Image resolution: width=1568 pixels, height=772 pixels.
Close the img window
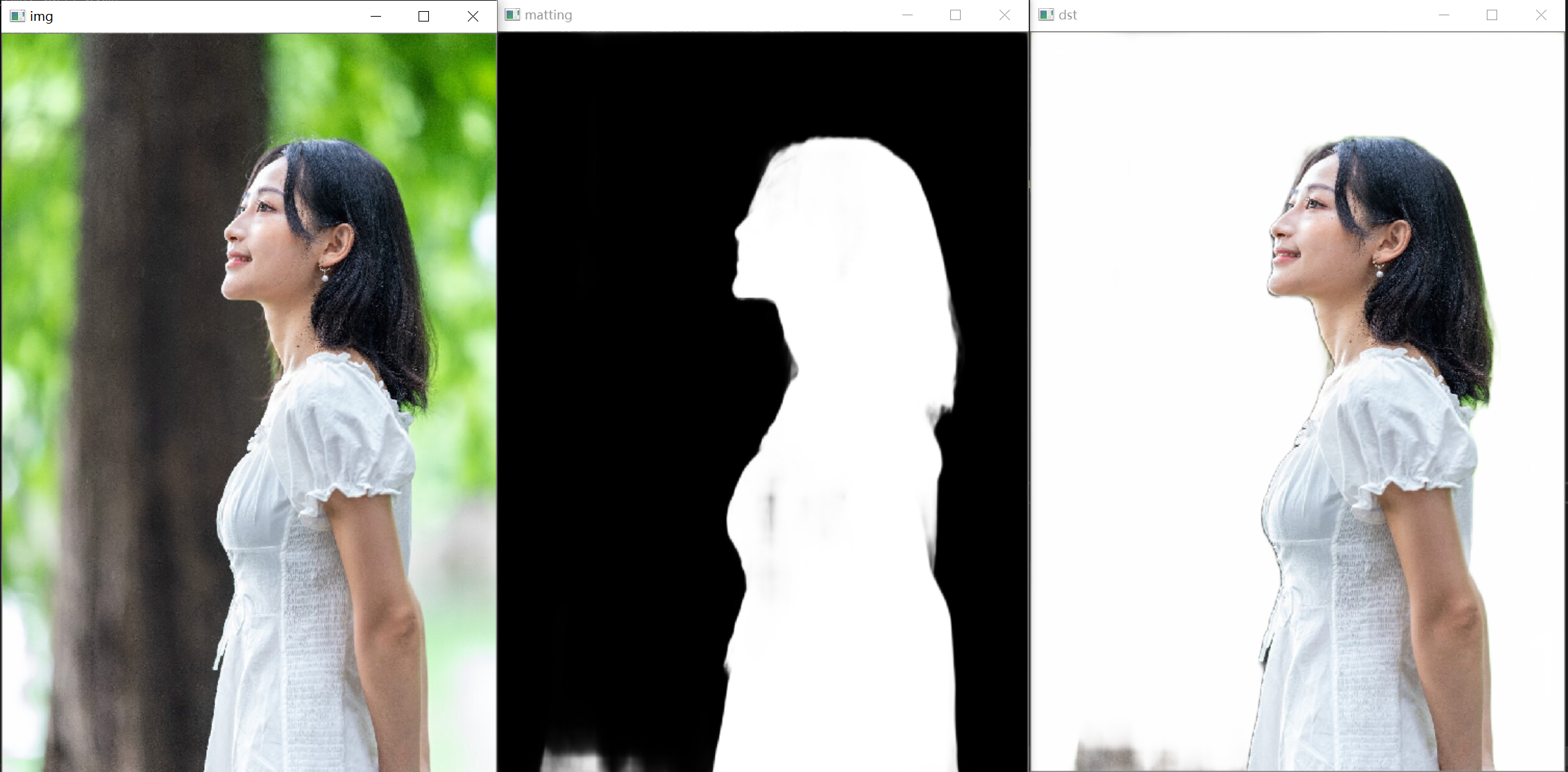tap(473, 16)
